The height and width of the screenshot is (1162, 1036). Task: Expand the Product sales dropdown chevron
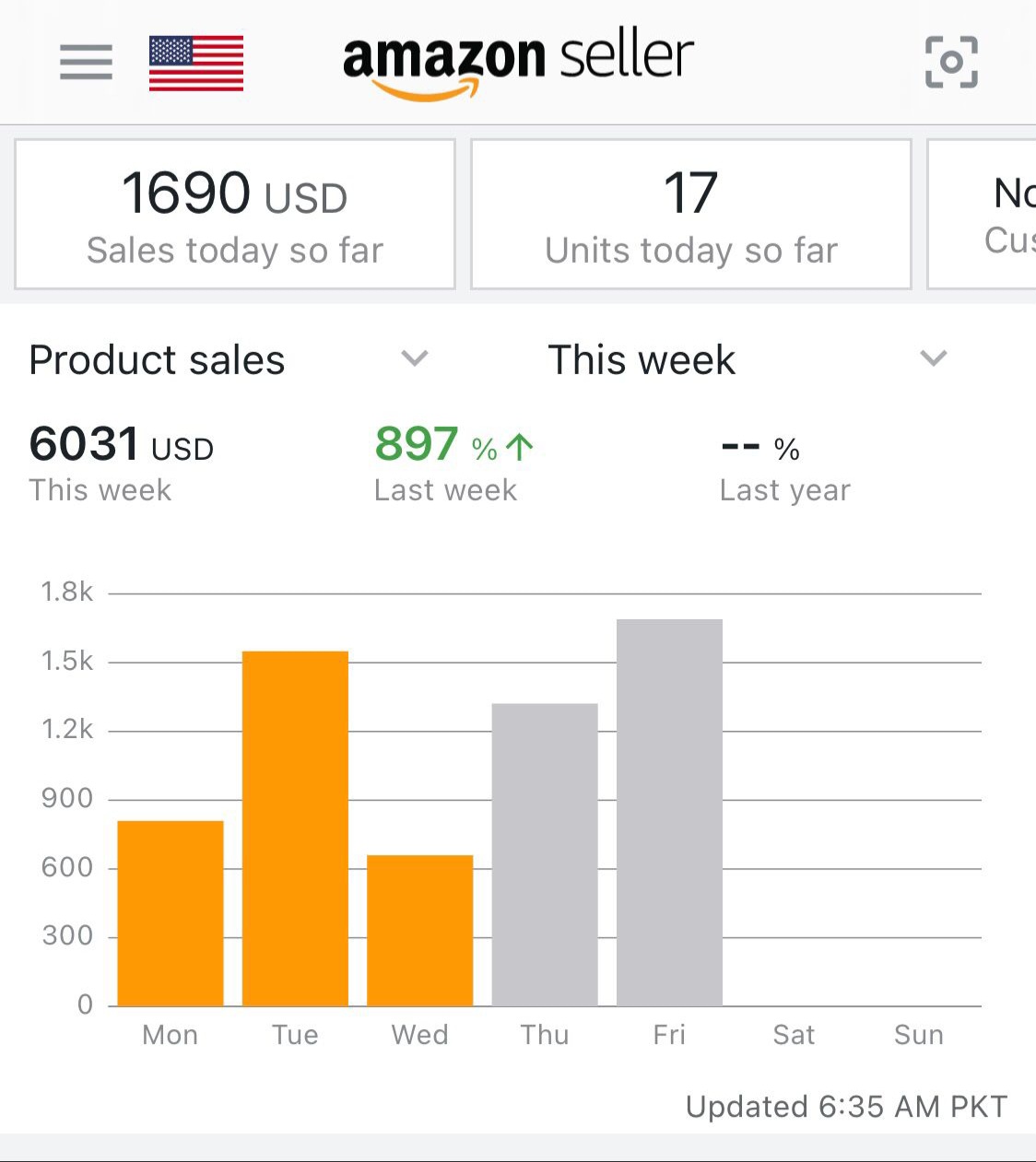pos(415,358)
